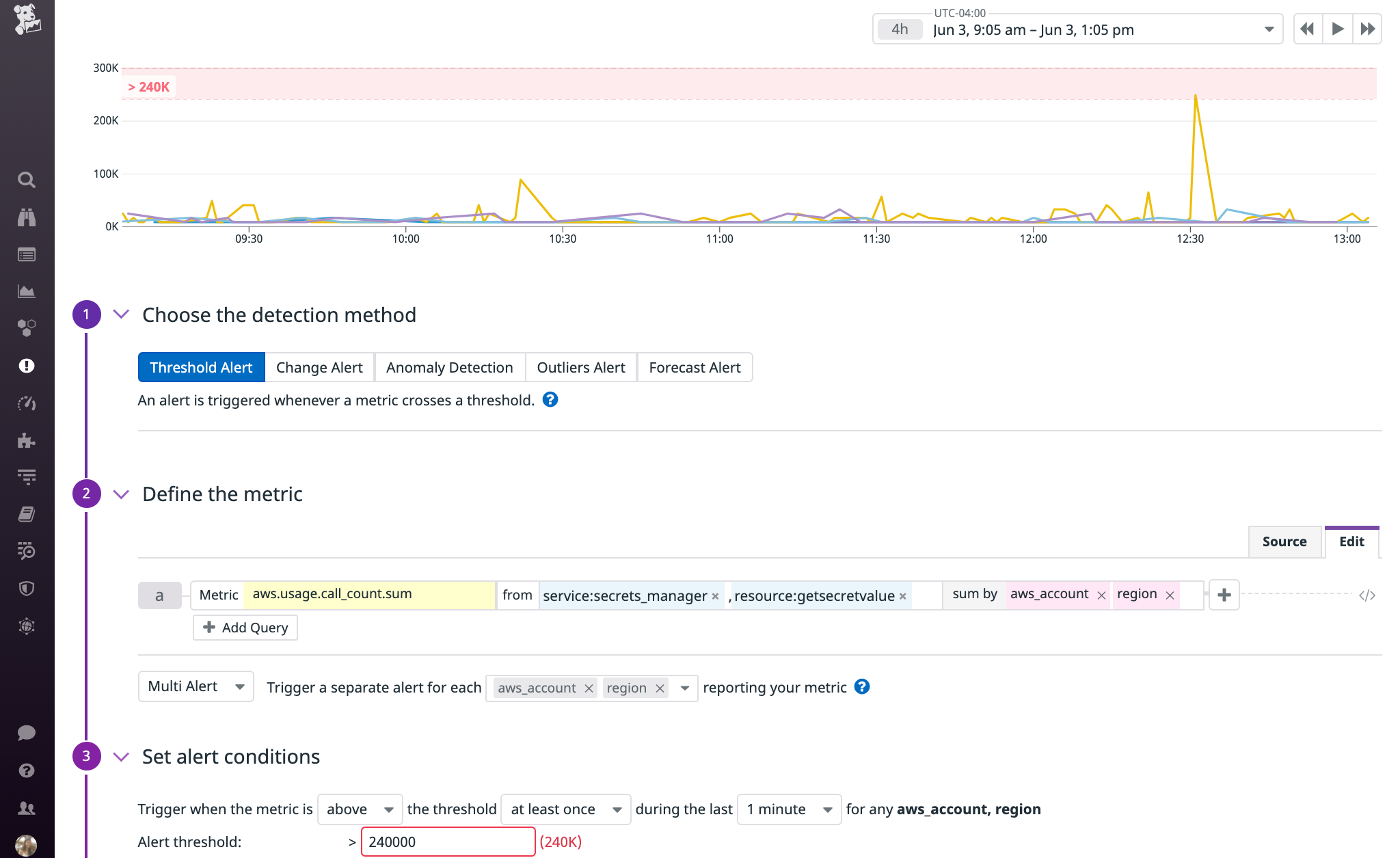Switch to Anomaly Detection method
This screenshot has width=1400, height=858.
click(449, 367)
